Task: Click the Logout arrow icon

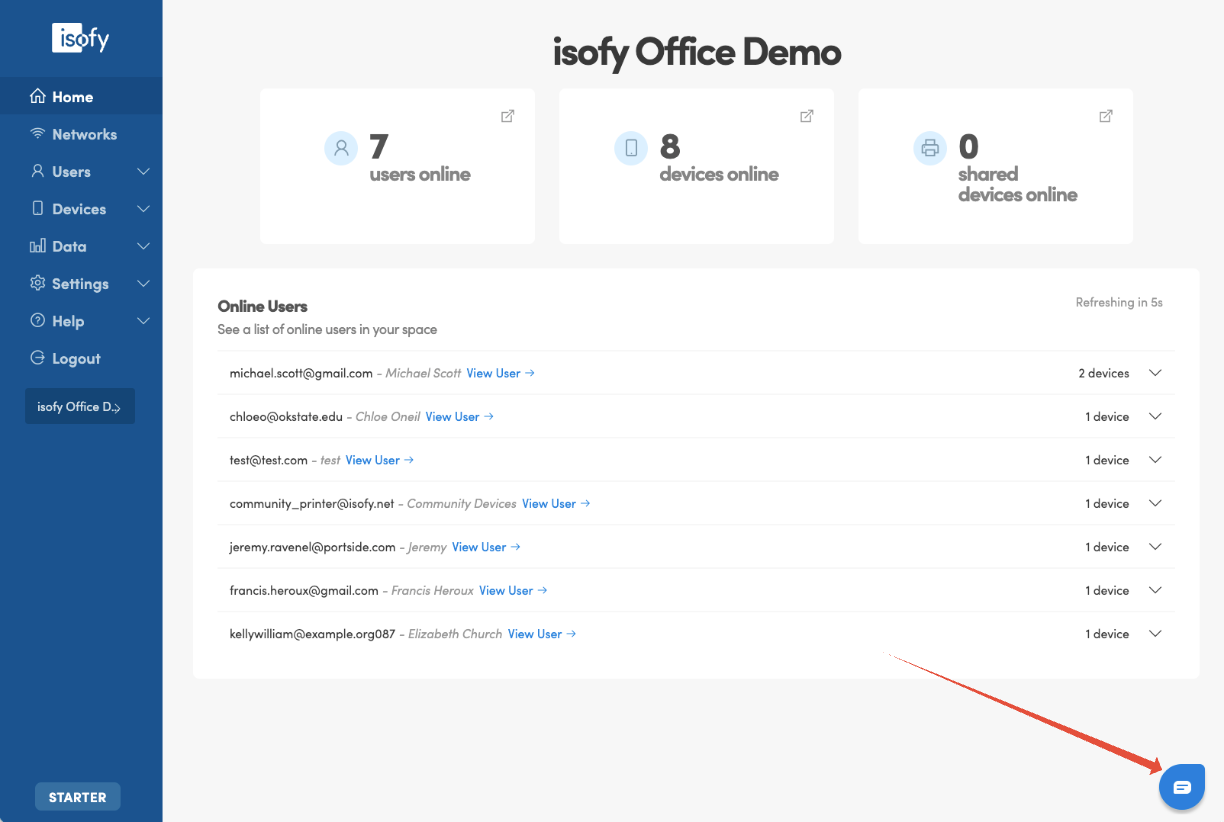Action: pyautogui.click(x=38, y=358)
